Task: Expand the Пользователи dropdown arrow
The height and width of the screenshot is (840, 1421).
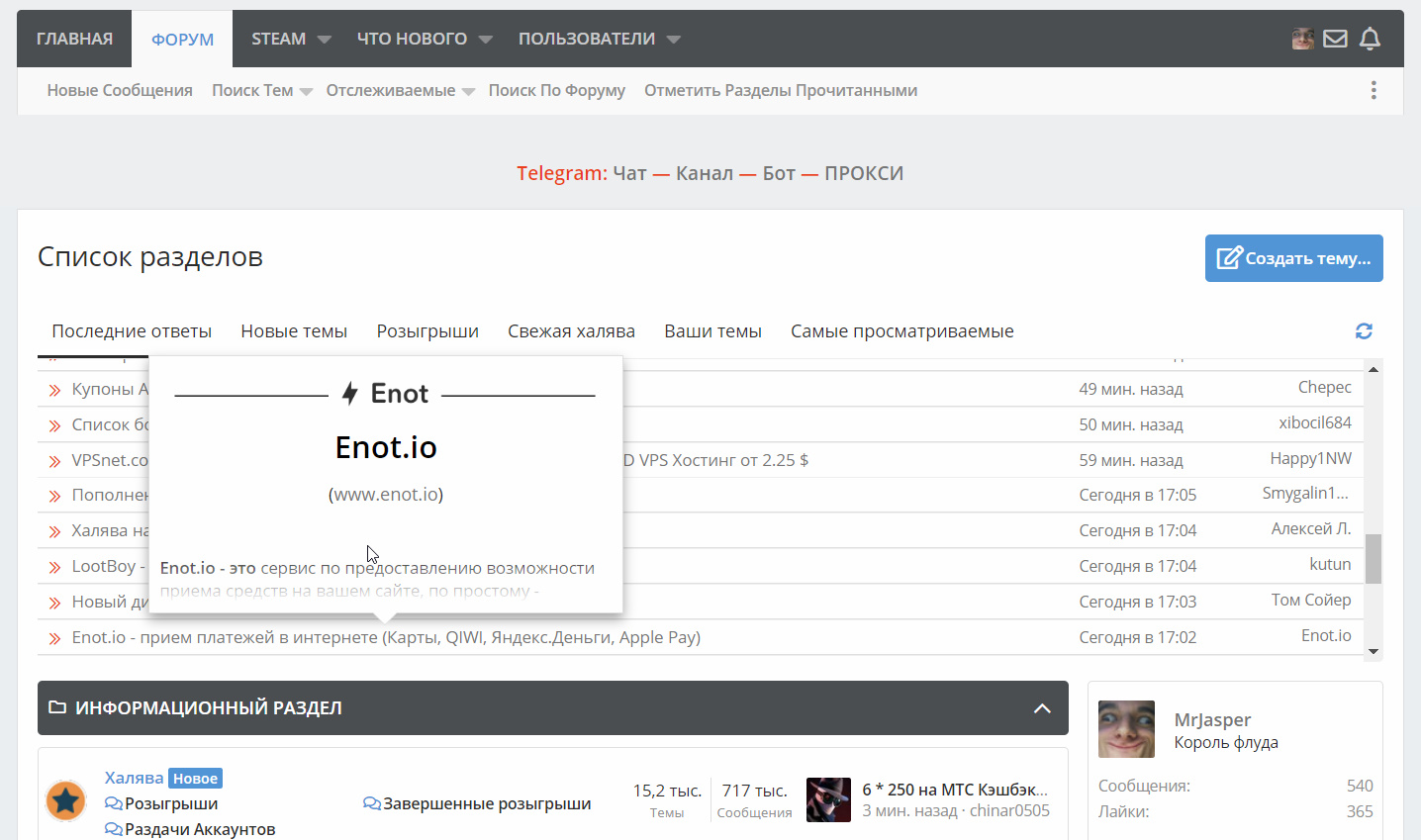Action: click(x=674, y=40)
